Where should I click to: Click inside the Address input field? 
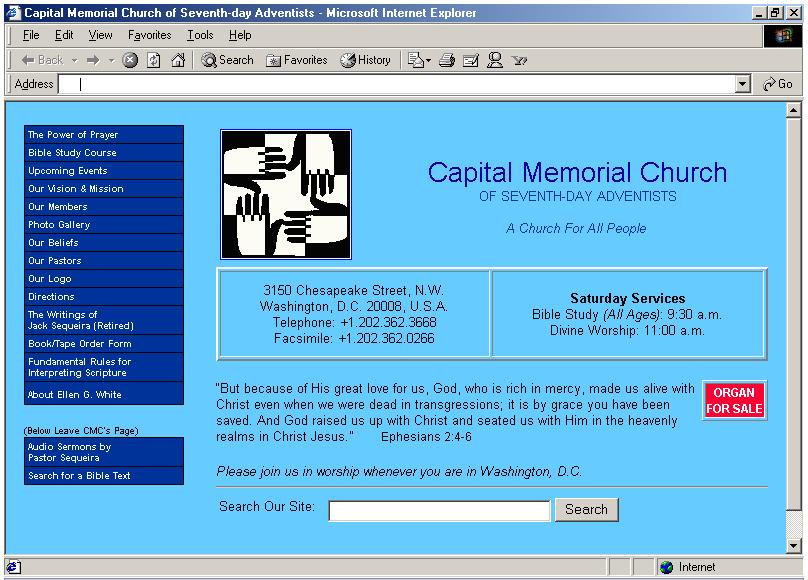397,84
